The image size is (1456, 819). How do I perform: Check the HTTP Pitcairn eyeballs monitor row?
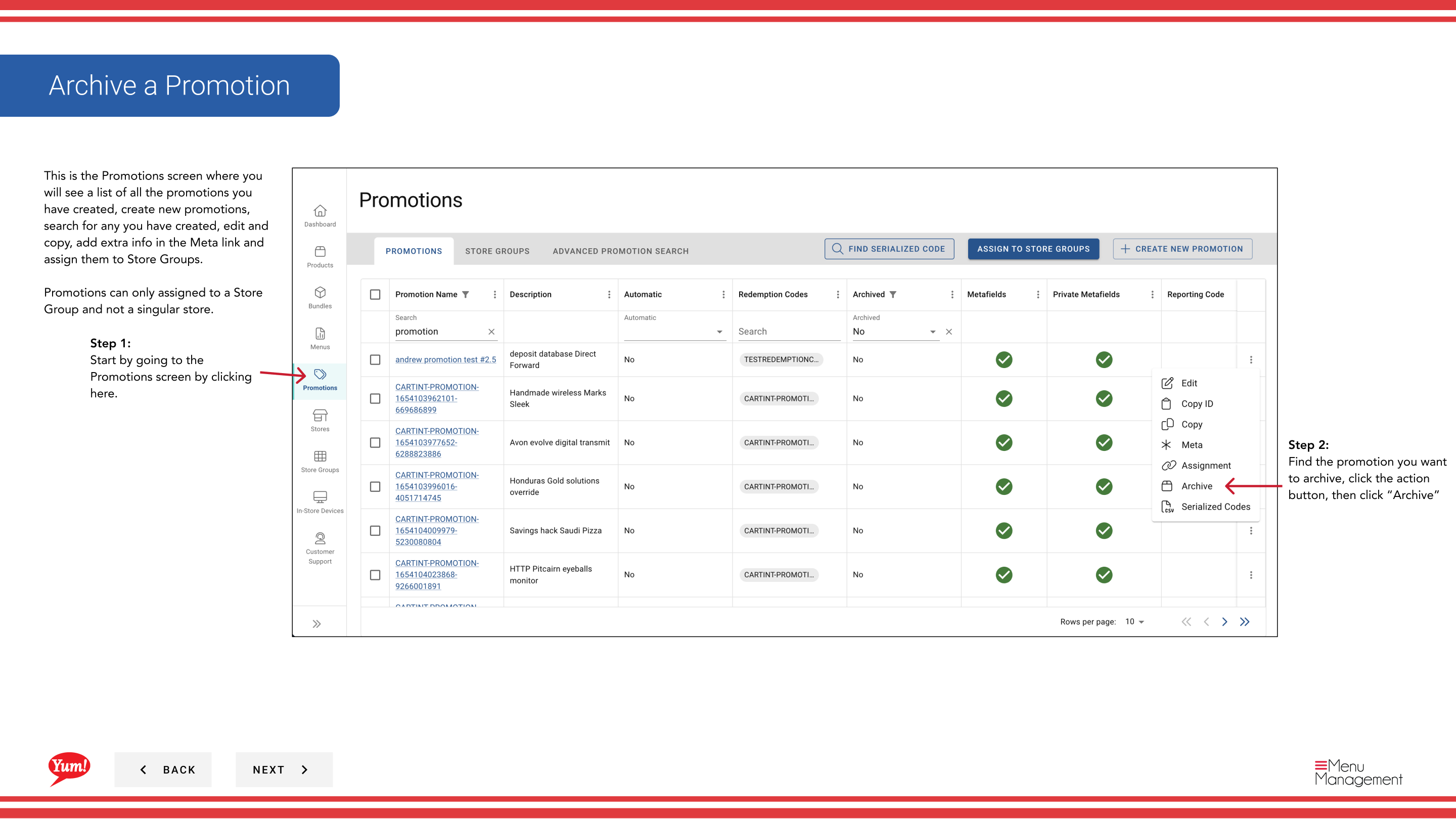(x=375, y=575)
